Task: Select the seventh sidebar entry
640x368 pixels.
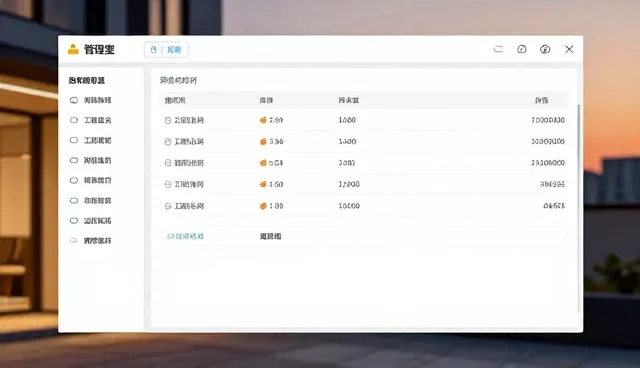Action: pyautogui.click(x=91, y=221)
